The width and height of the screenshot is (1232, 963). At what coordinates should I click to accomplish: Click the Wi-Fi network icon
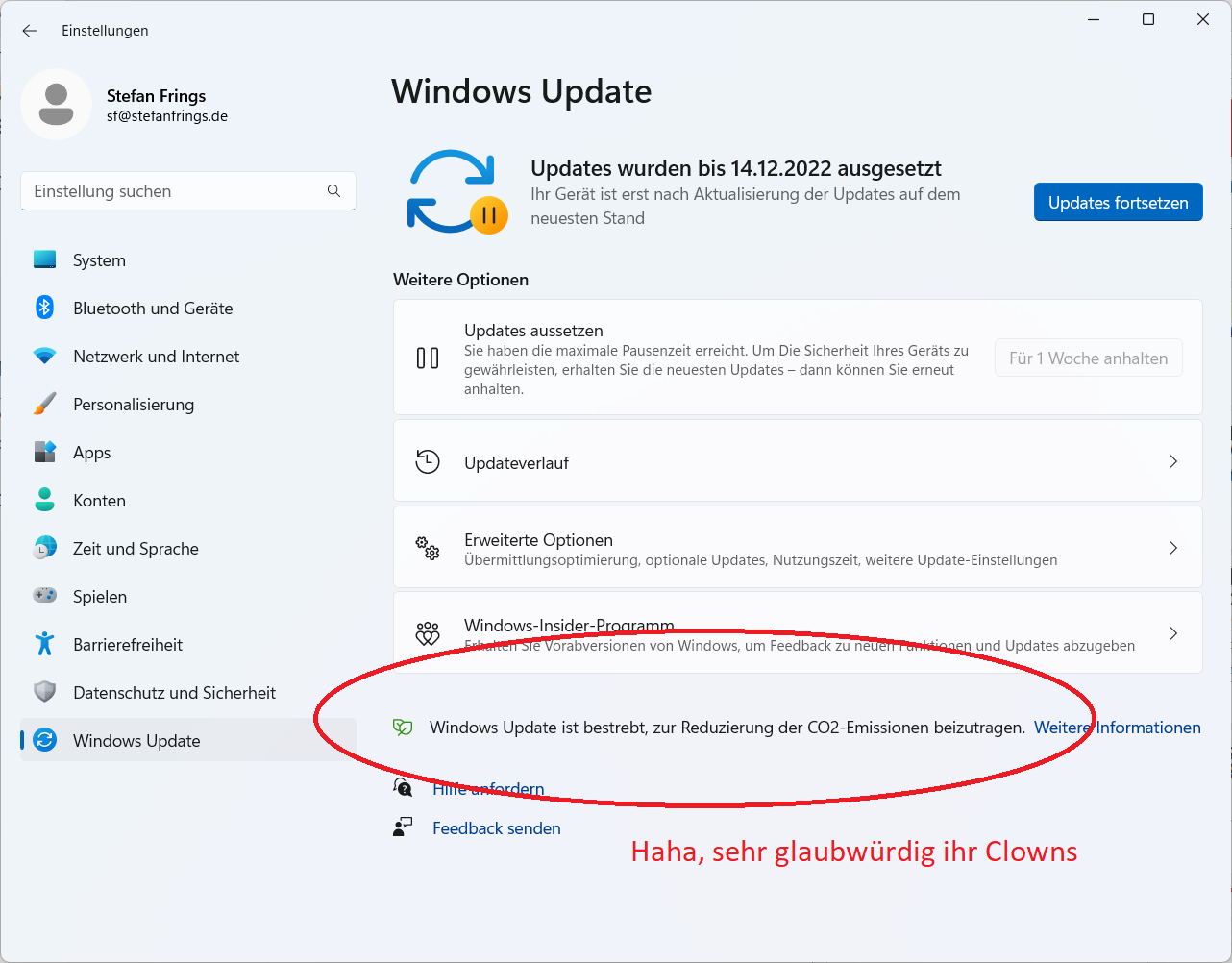point(45,357)
